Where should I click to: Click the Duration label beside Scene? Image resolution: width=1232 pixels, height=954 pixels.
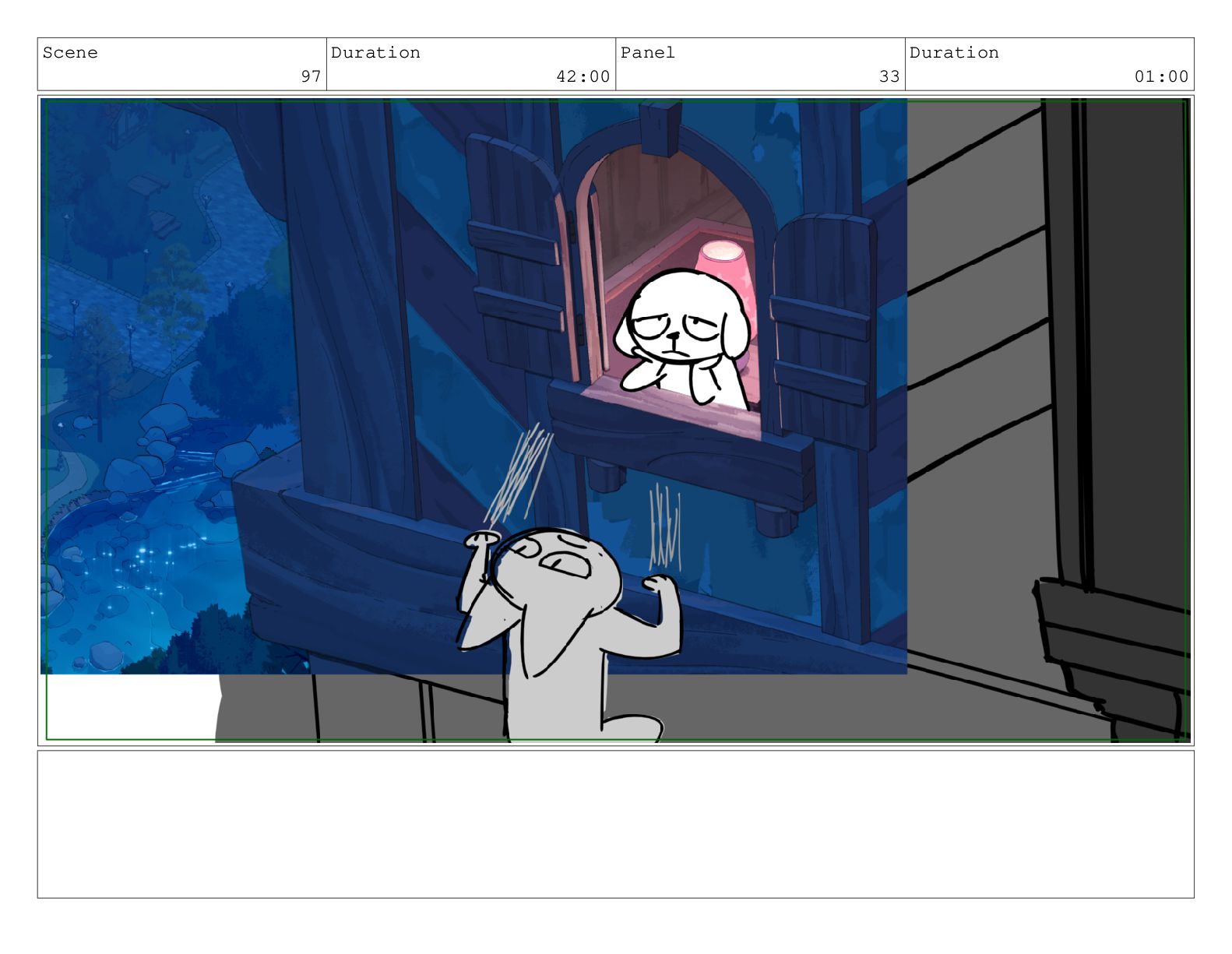pos(375,53)
